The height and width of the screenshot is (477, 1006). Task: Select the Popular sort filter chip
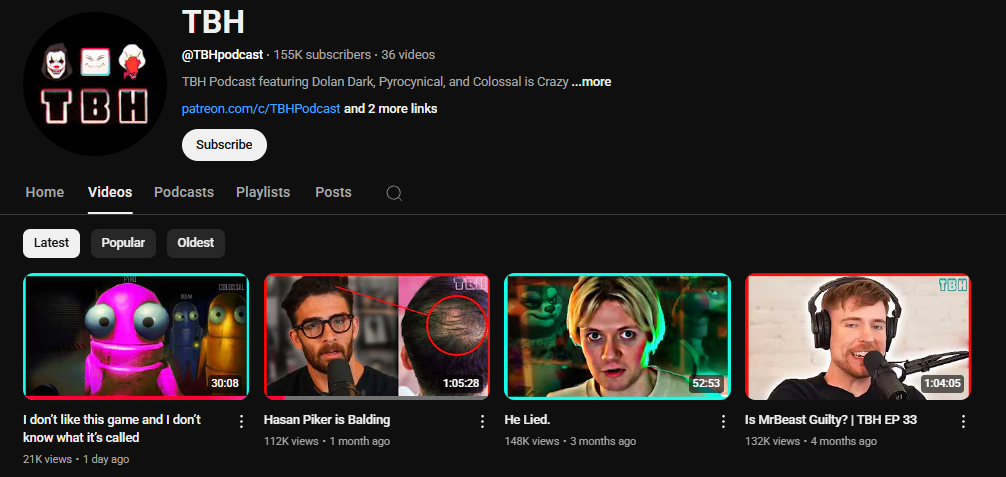123,243
